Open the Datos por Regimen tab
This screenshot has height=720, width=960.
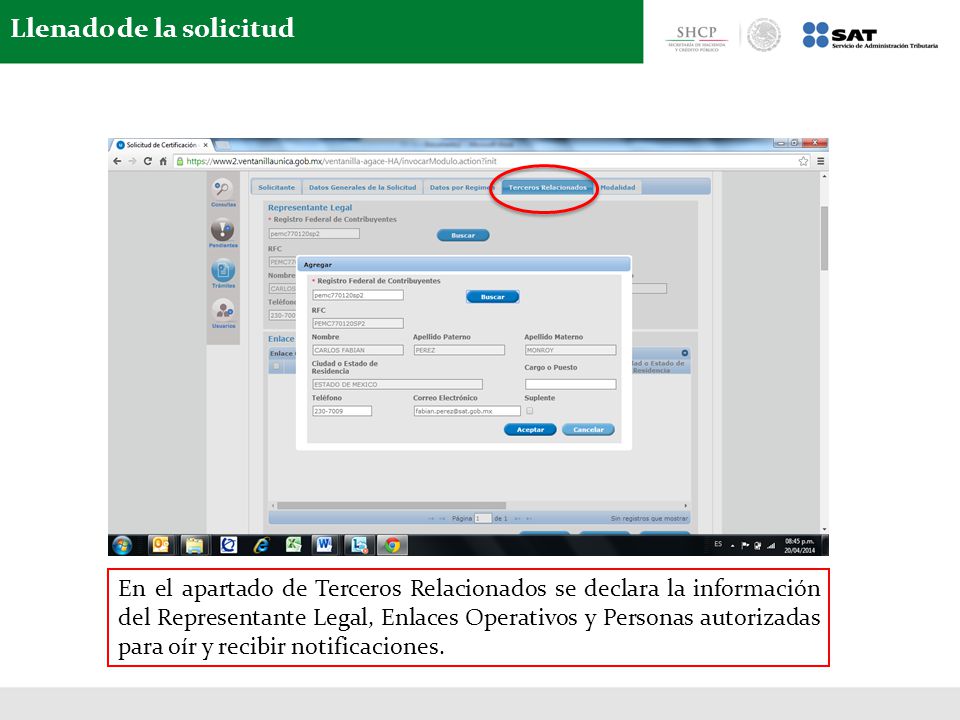point(462,187)
